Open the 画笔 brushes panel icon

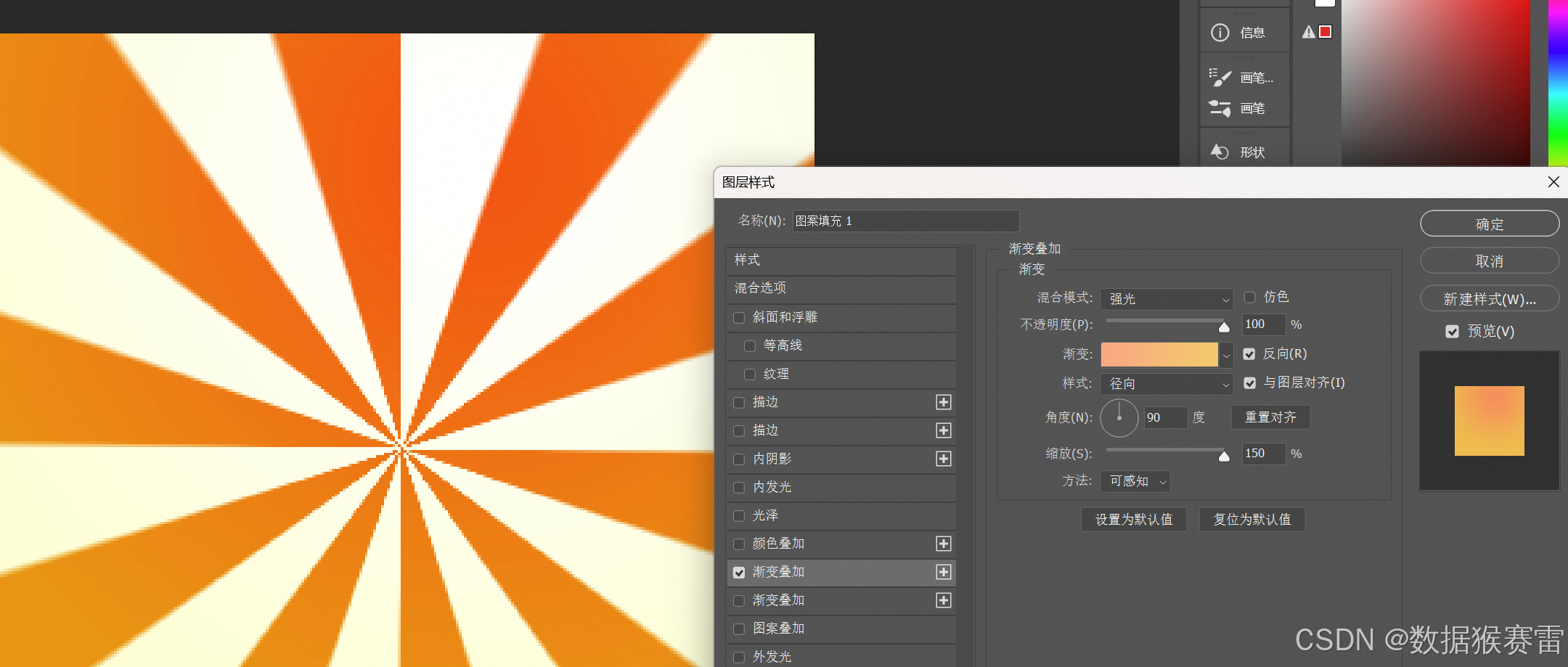(1220, 108)
